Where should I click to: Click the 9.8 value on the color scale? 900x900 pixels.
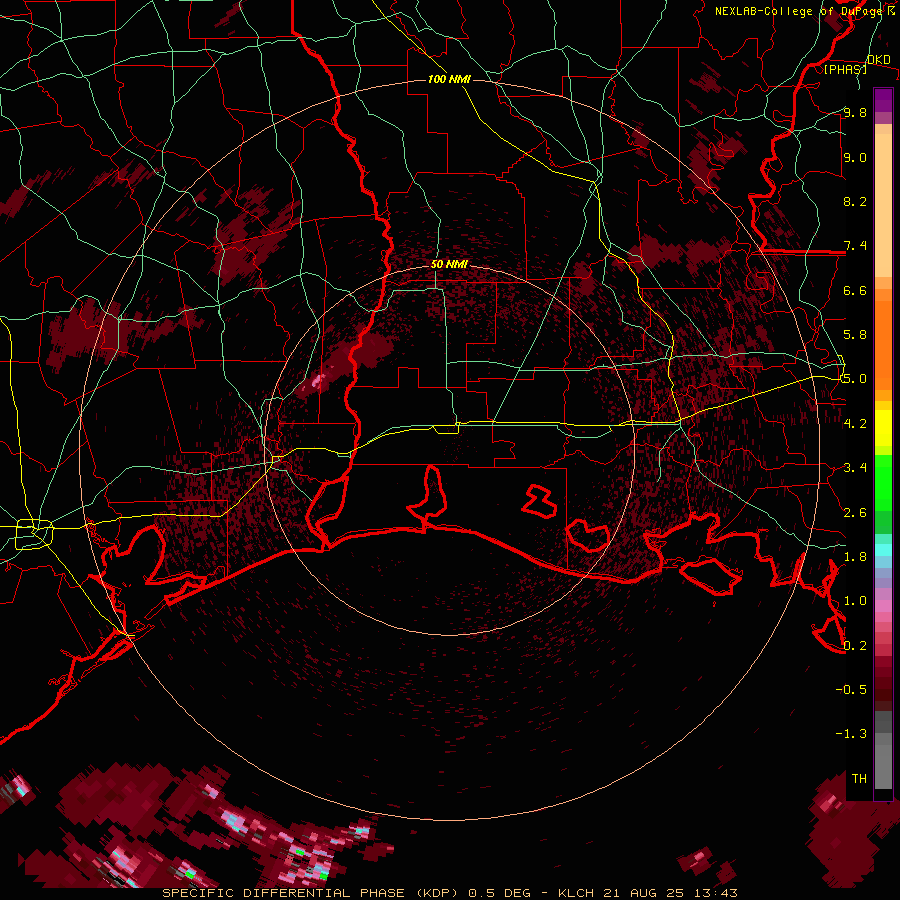point(855,112)
